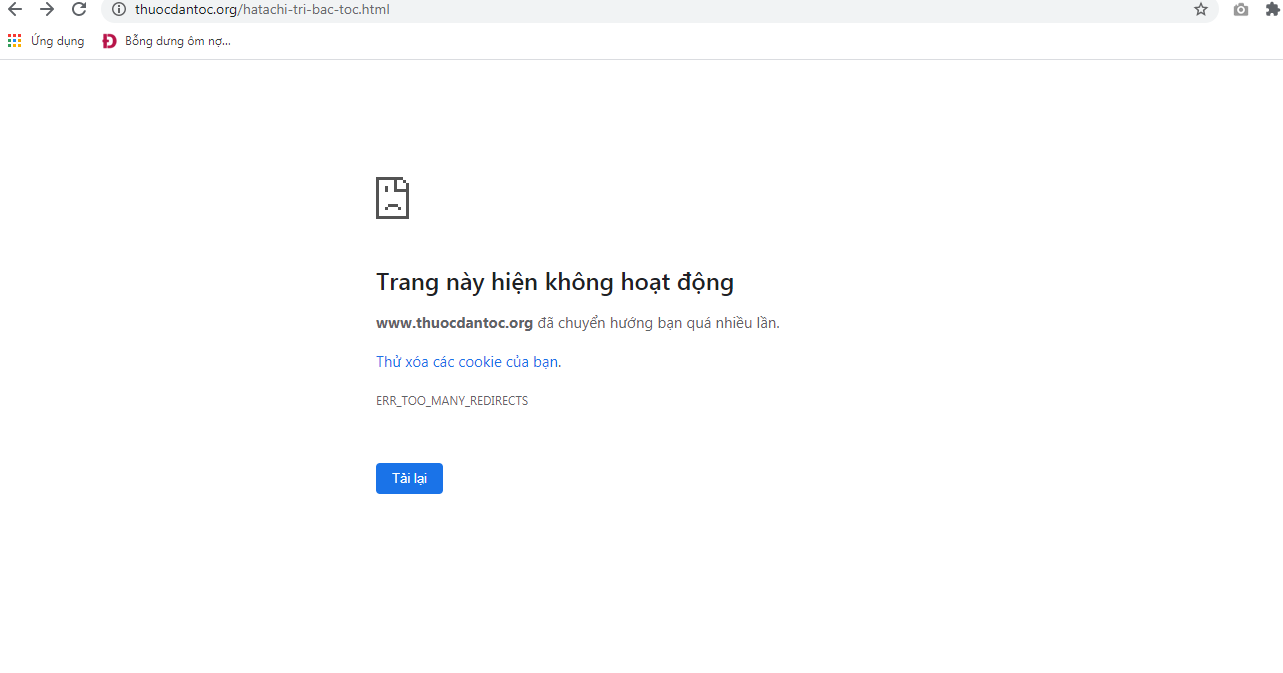Click the sad page error icon
Screen dimensions: 1283x673
click(393, 197)
